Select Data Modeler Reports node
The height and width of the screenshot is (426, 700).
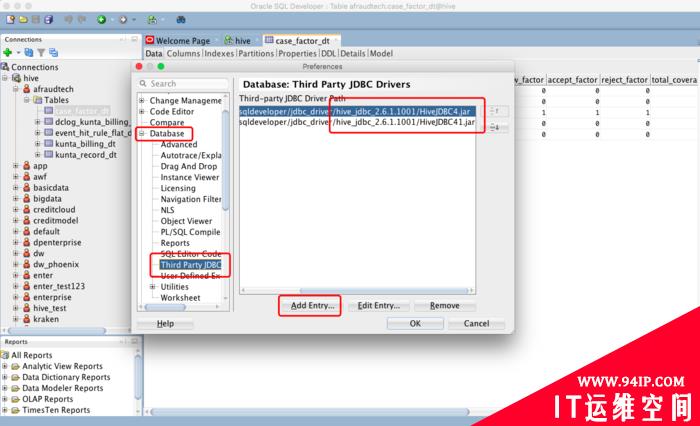[x=62, y=388]
